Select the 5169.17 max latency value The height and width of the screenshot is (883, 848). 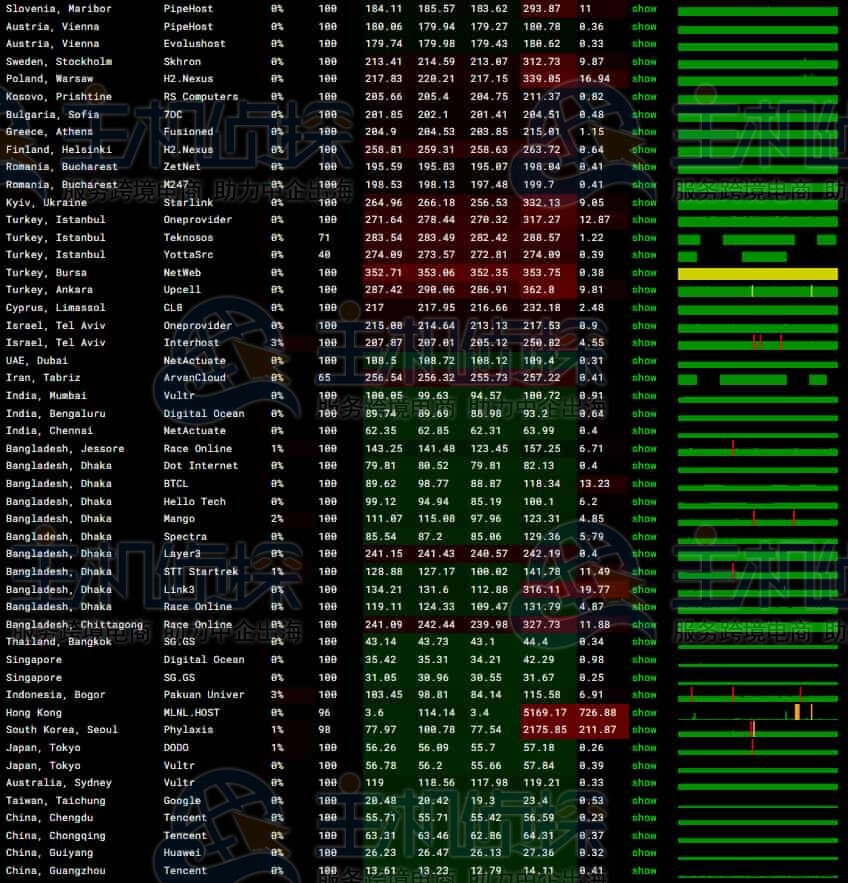(x=546, y=713)
